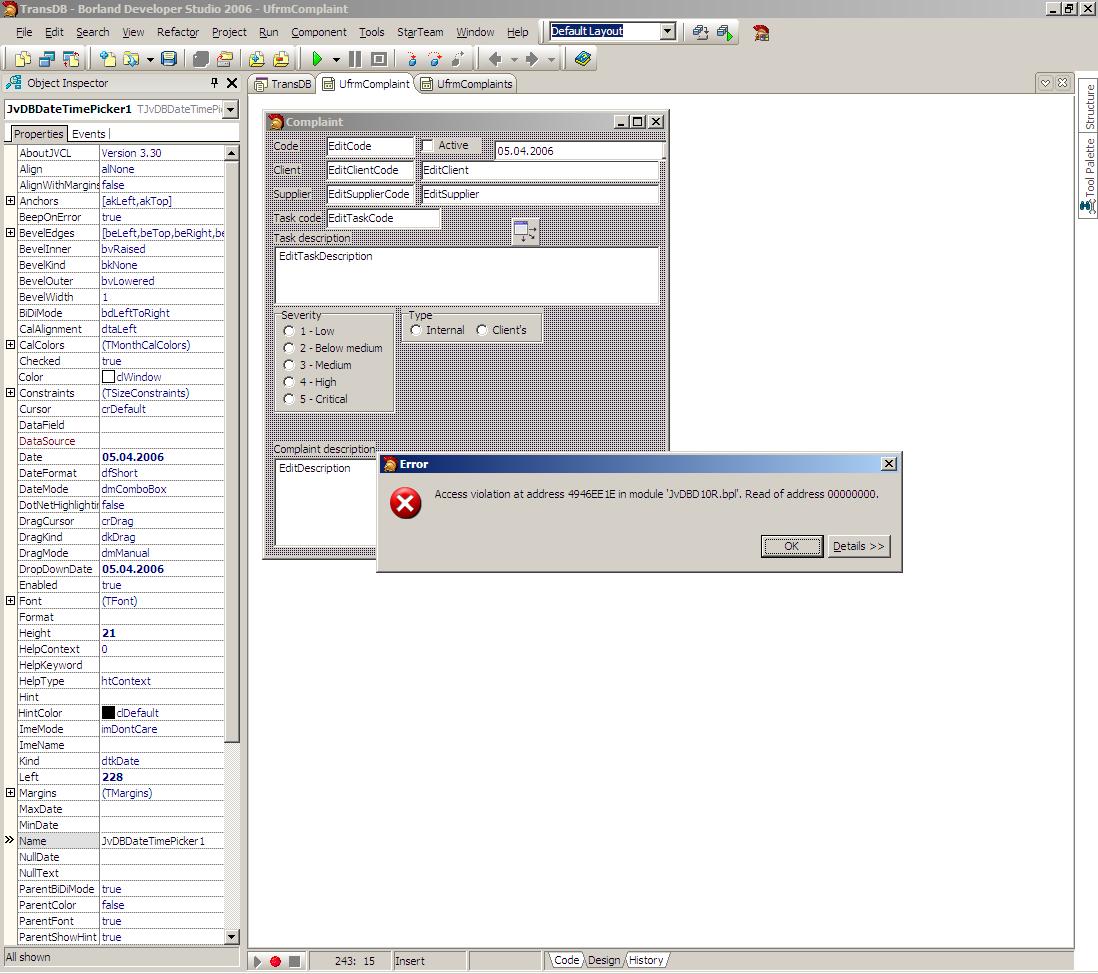Click the red macro record button
The height and width of the screenshot is (974, 1098).
pos(275,961)
